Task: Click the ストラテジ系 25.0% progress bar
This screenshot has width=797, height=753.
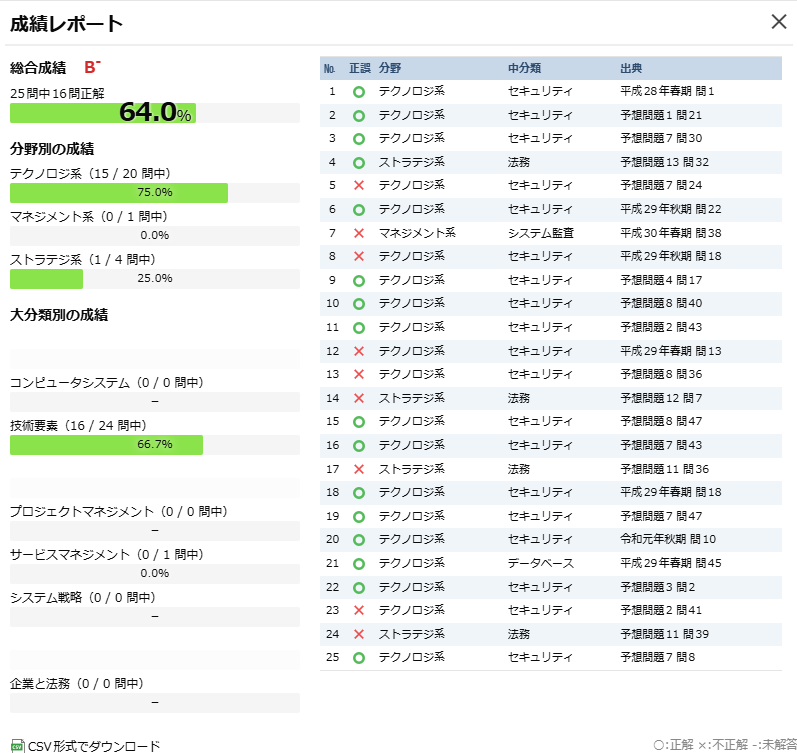Action: point(155,279)
